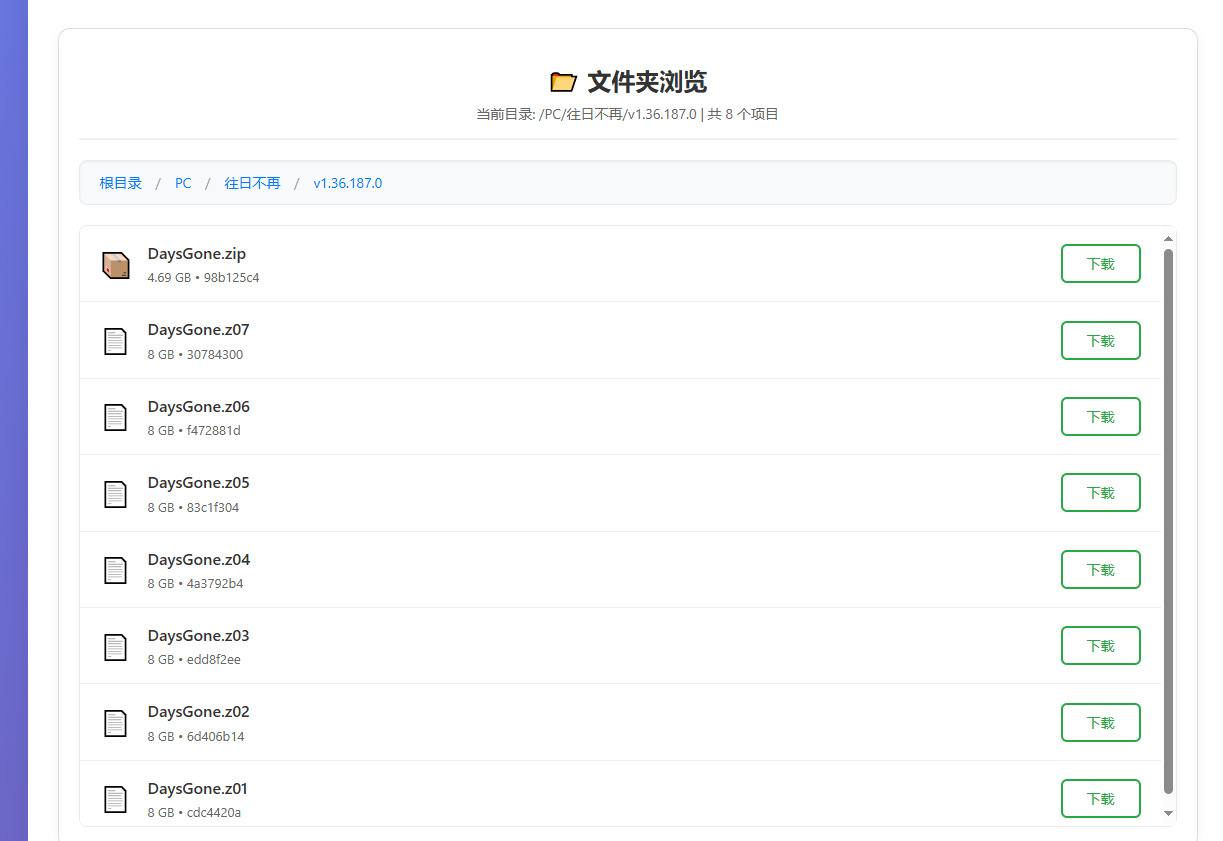This screenshot has width=1223, height=841.
Task: Select the DaysGone.z04 file name
Action: pyautogui.click(x=199, y=560)
